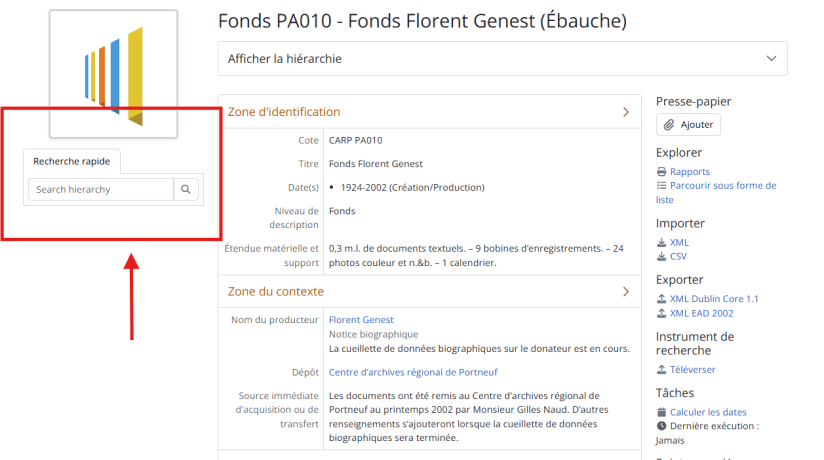
Task: Select the Recherche rapide tab
Action: click(72, 161)
